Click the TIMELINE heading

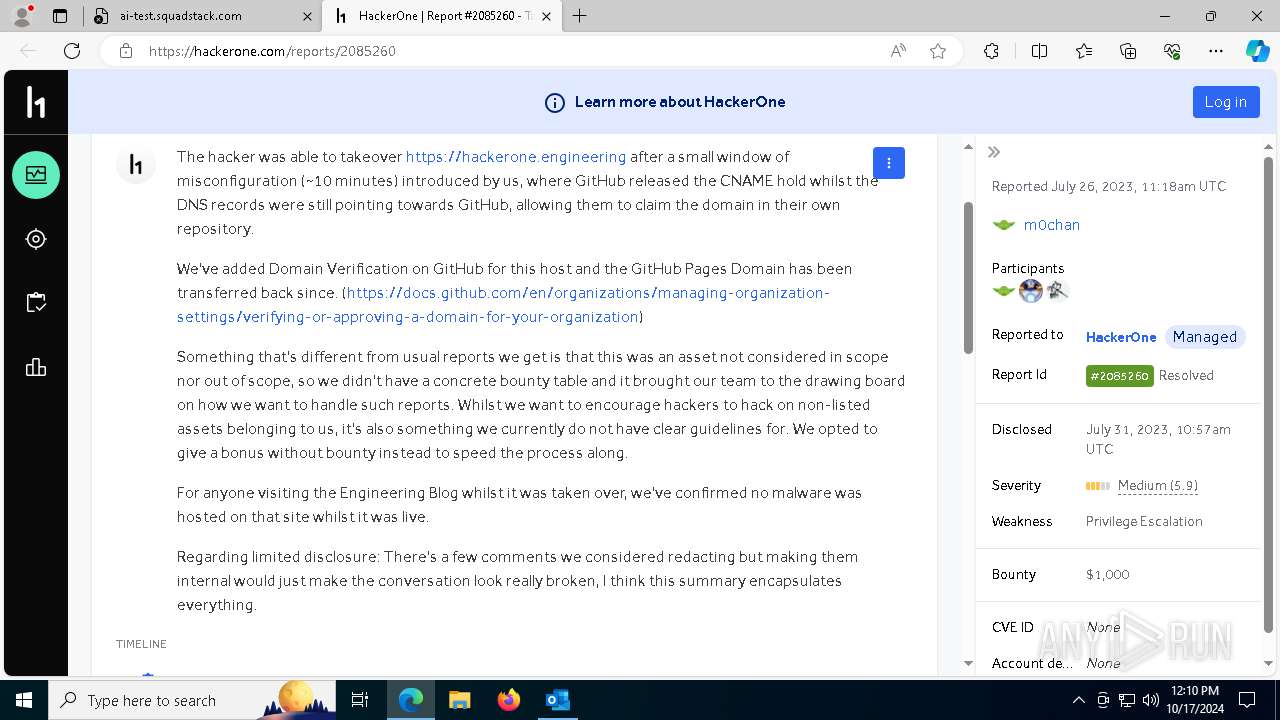click(x=141, y=644)
